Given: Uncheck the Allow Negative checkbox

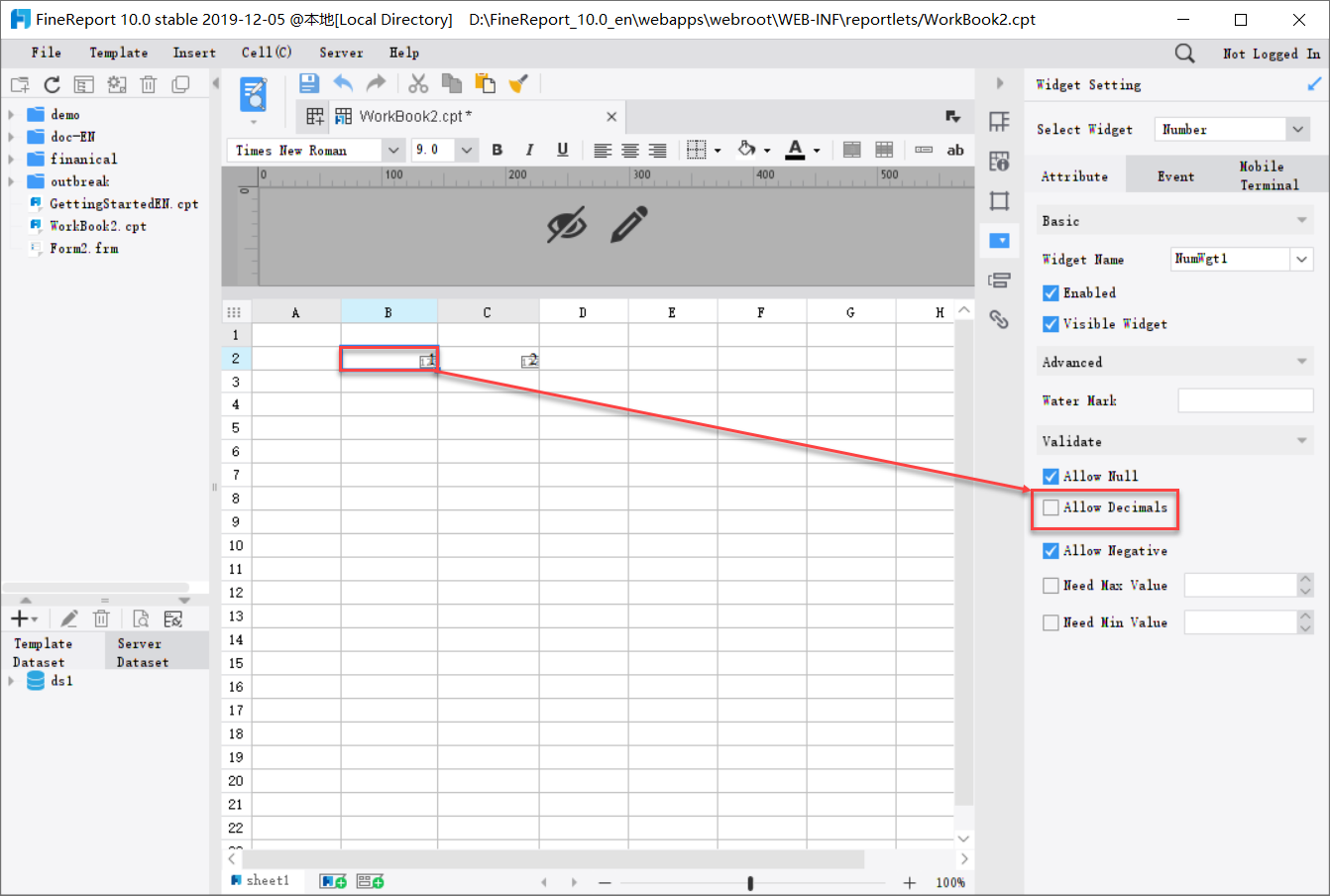Looking at the screenshot, I should tap(1051, 551).
